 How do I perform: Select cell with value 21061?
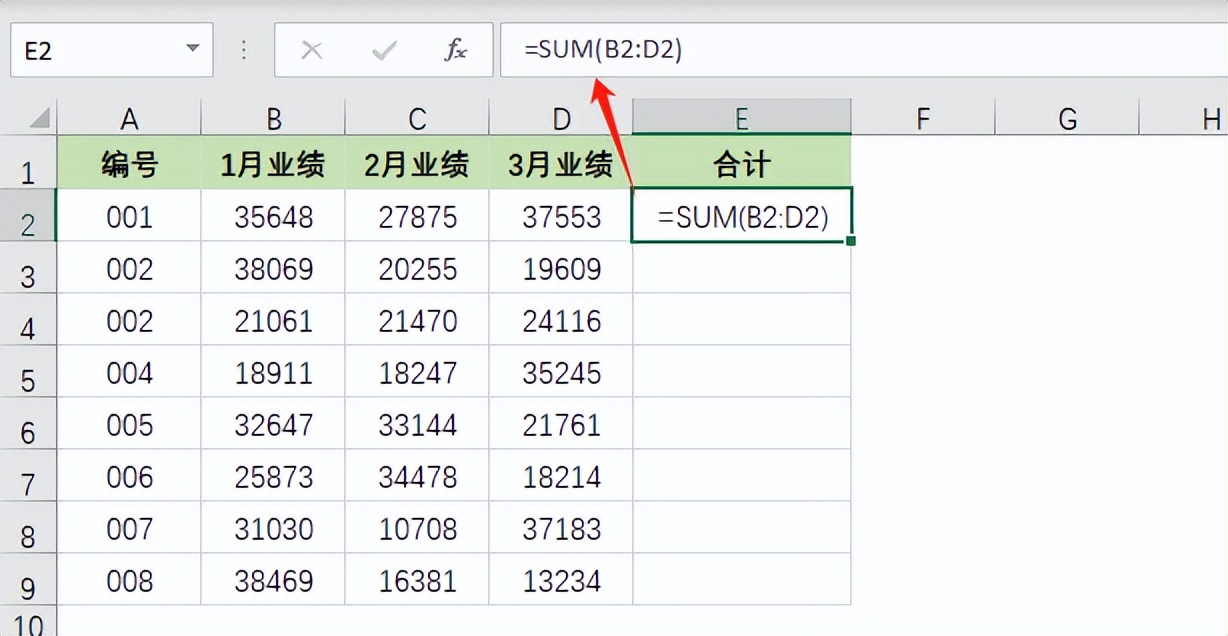pyautogui.click(x=273, y=320)
